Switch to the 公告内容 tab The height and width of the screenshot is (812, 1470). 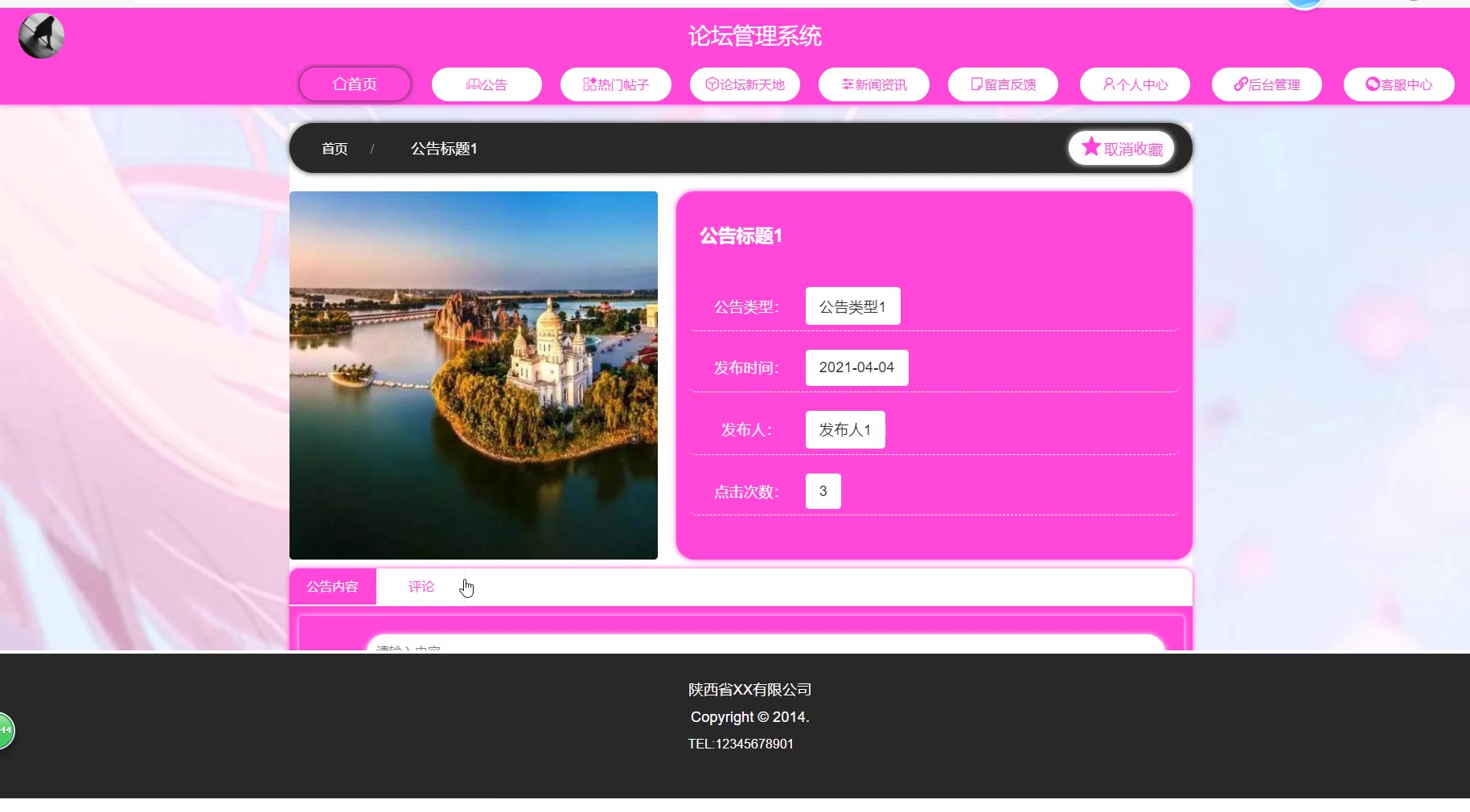coord(332,587)
